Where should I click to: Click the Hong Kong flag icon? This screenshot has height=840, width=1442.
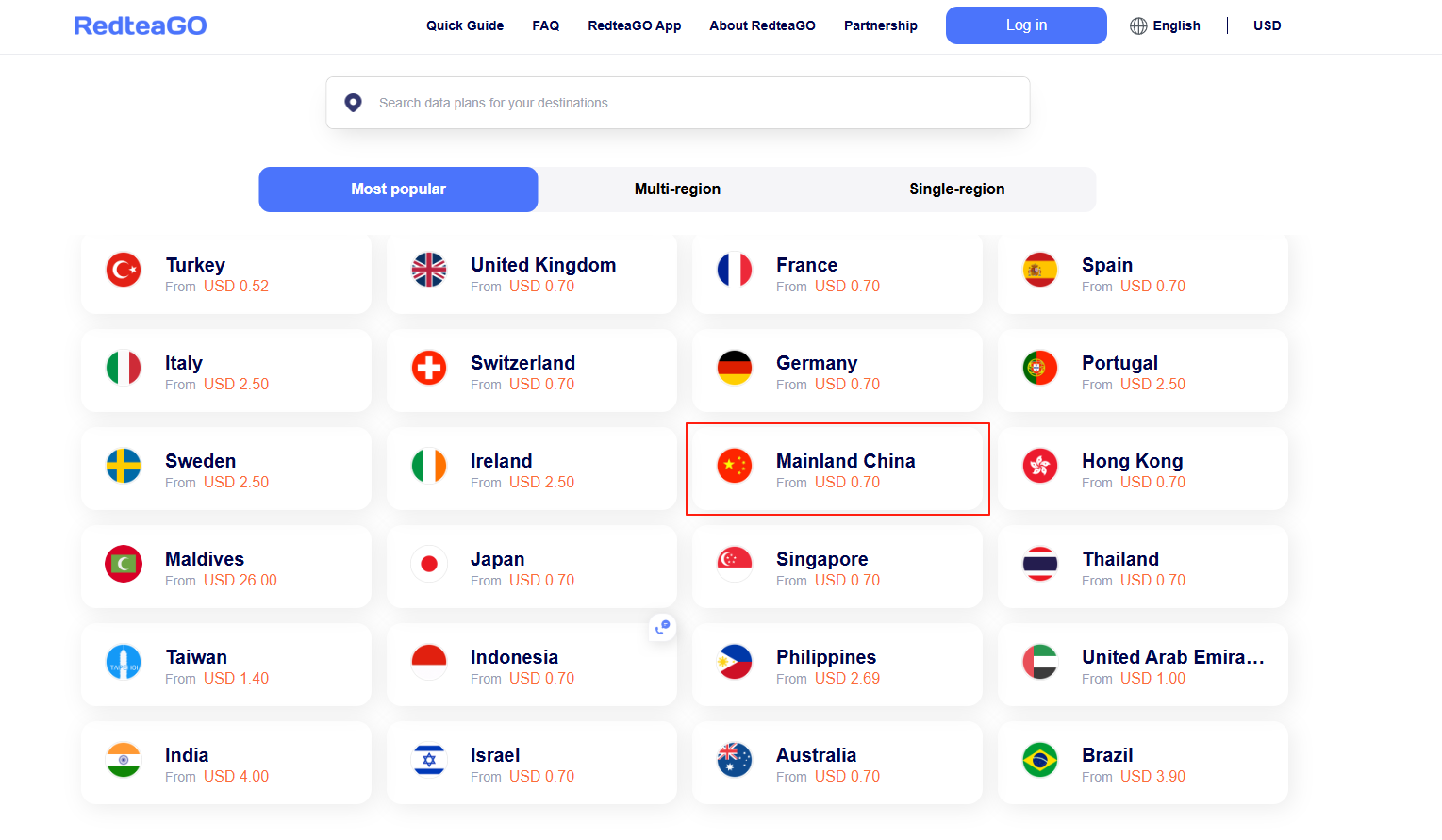pyautogui.click(x=1040, y=466)
